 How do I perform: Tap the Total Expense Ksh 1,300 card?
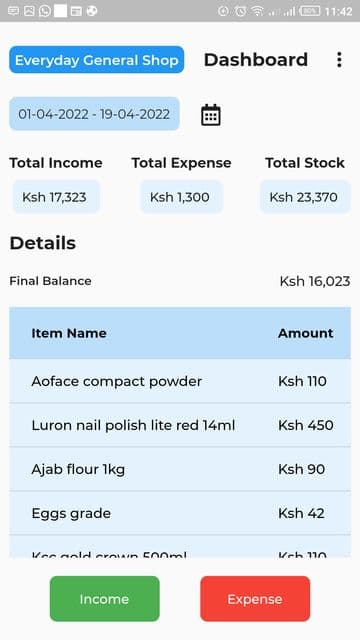pos(181,197)
